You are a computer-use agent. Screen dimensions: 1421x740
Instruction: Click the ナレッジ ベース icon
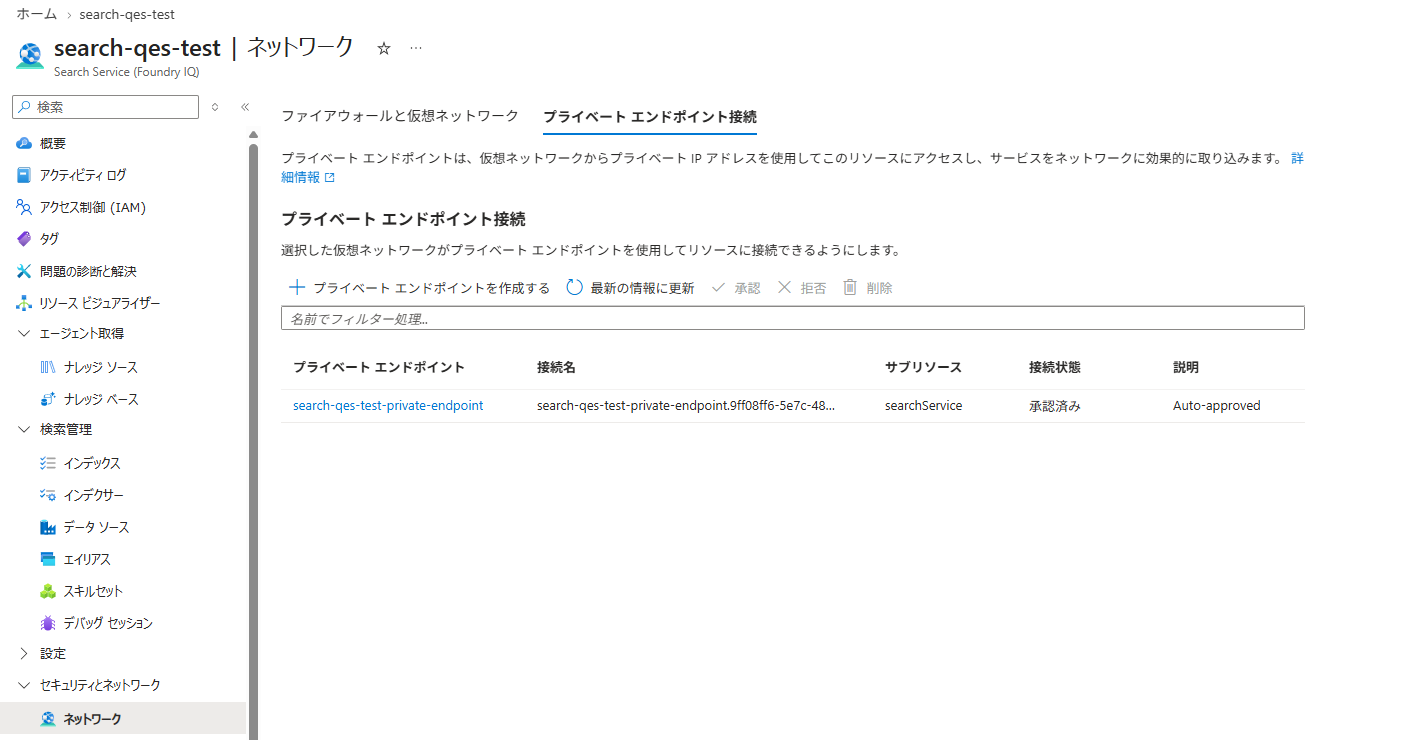click(x=47, y=399)
